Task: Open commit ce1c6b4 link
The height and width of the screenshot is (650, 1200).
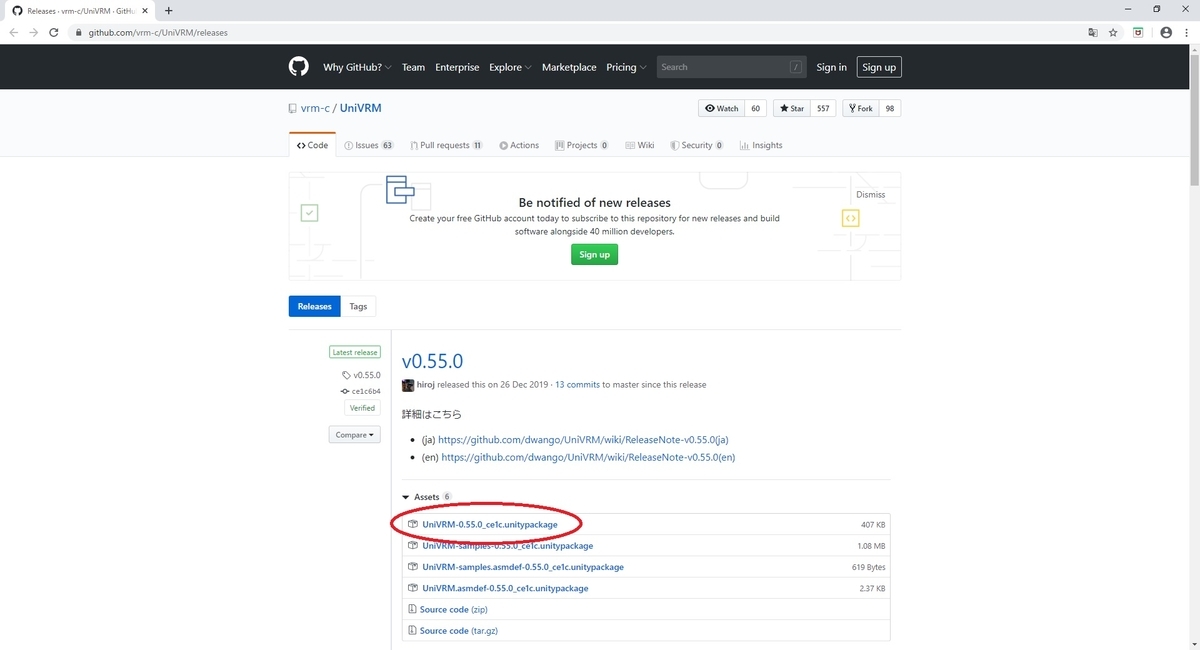Action: tap(361, 391)
